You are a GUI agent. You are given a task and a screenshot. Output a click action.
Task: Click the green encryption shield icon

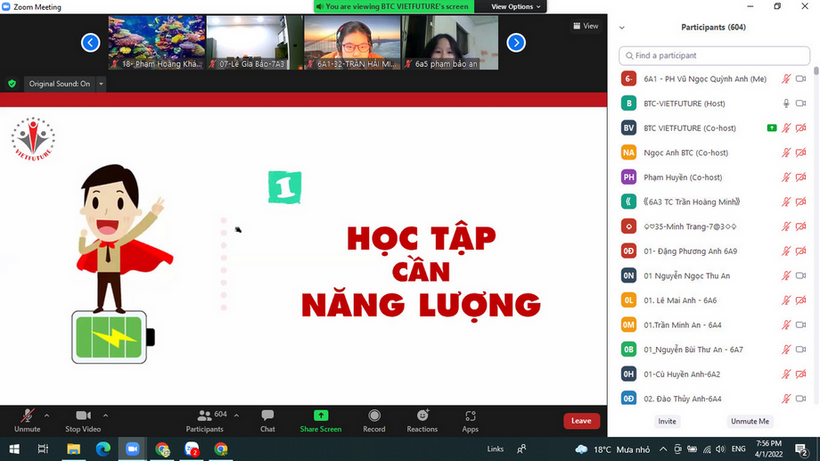(x=12, y=84)
